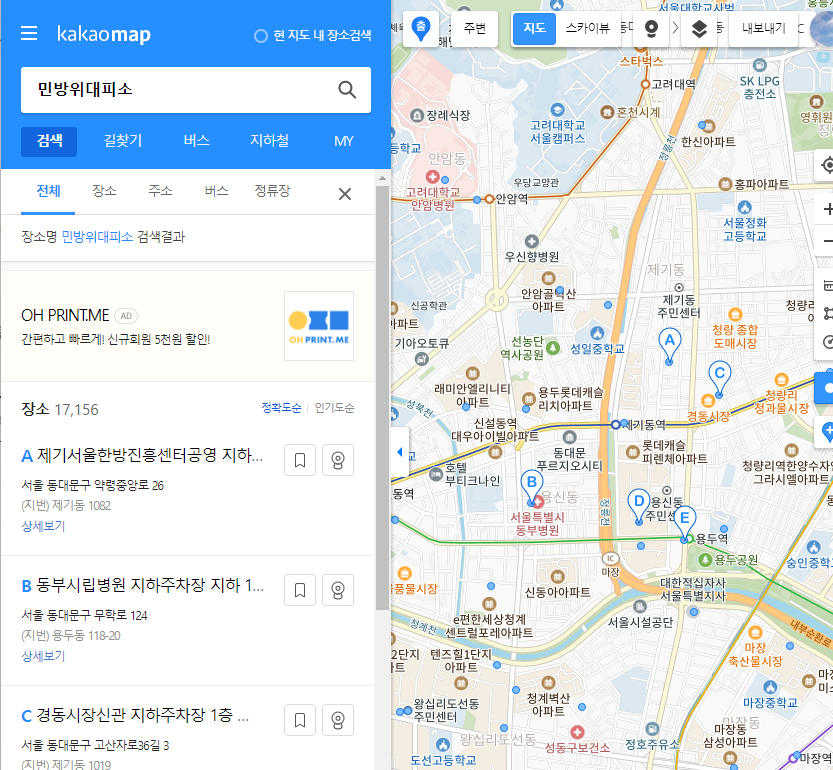Zoom in the map with plus

coord(826,209)
